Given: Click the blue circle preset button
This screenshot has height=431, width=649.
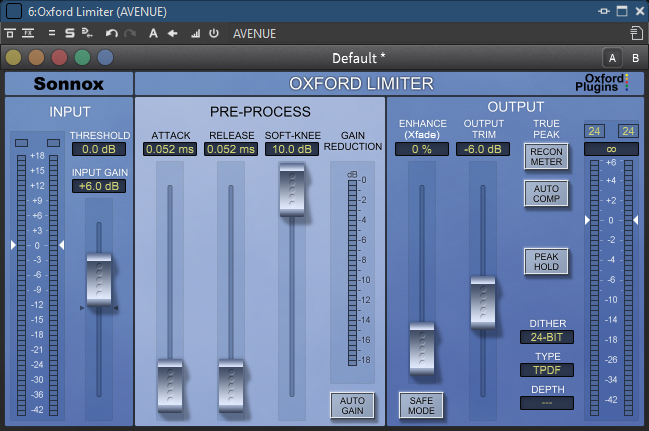Looking at the screenshot, I should [105, 57].
